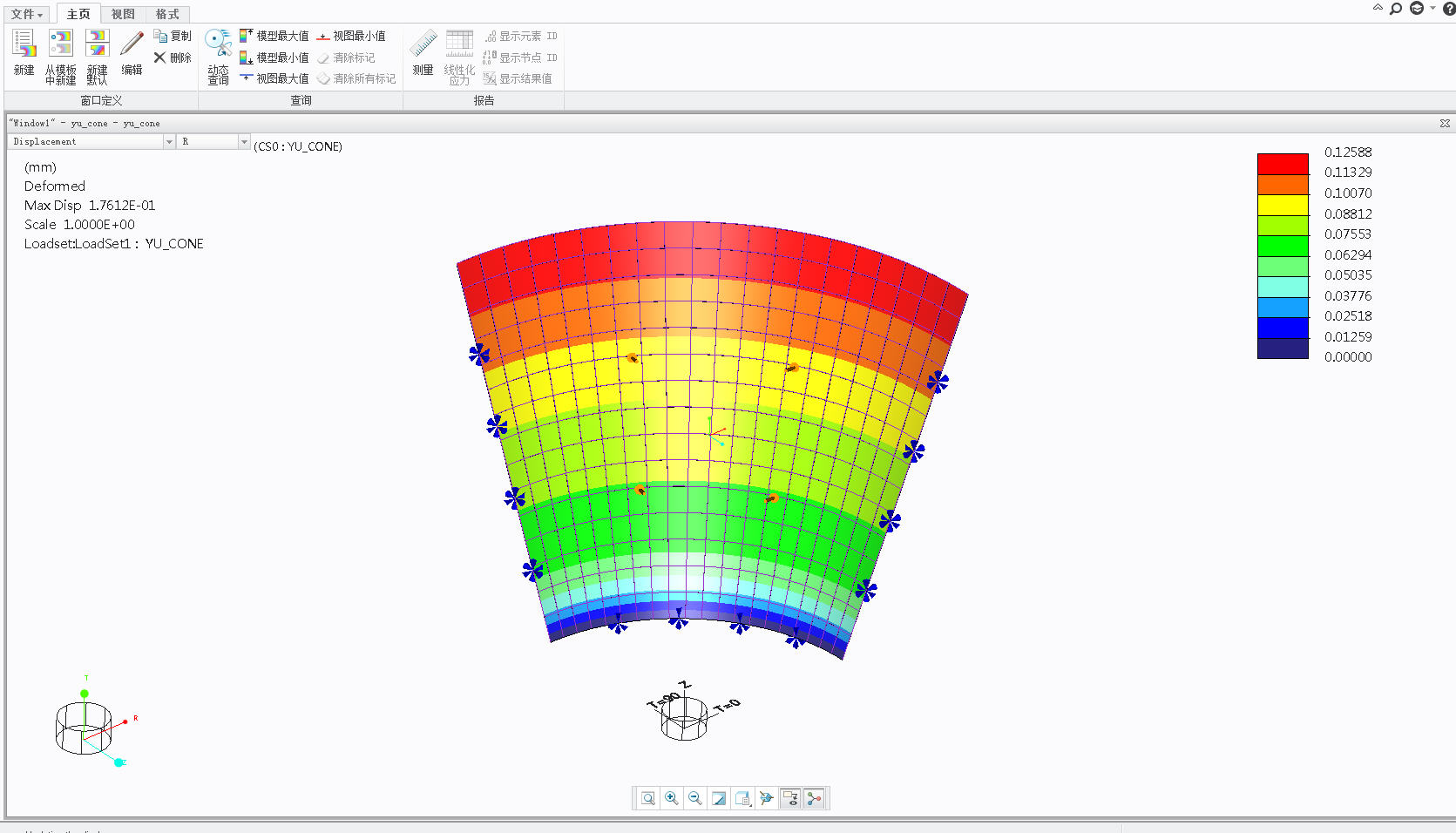1456x833 pixels.
Task: Show 模型最小值 model minimum marker
Action: click(x=274, y=58)
